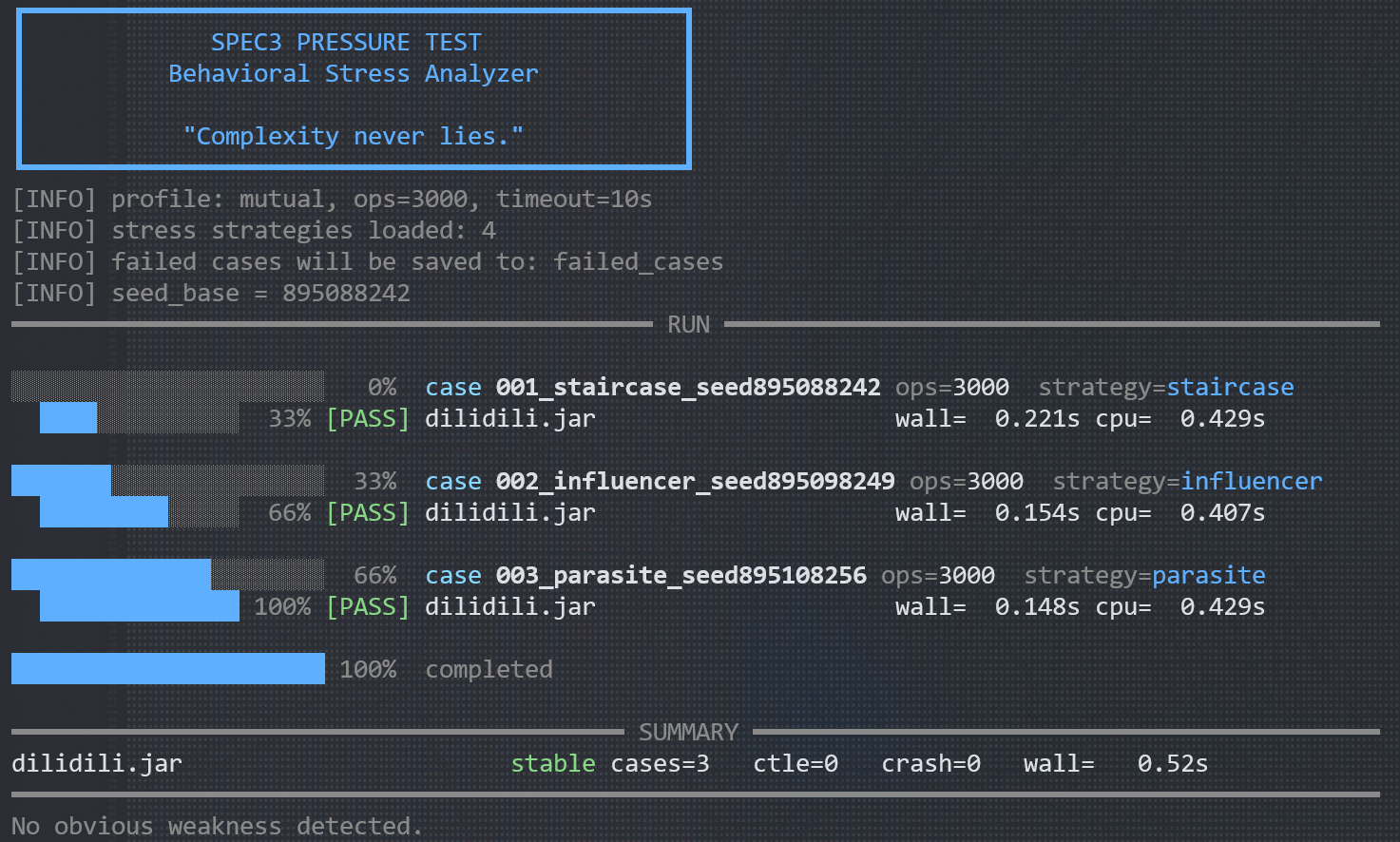Click the RUN section divider label
1400x842 pixels.
point(688,325)
